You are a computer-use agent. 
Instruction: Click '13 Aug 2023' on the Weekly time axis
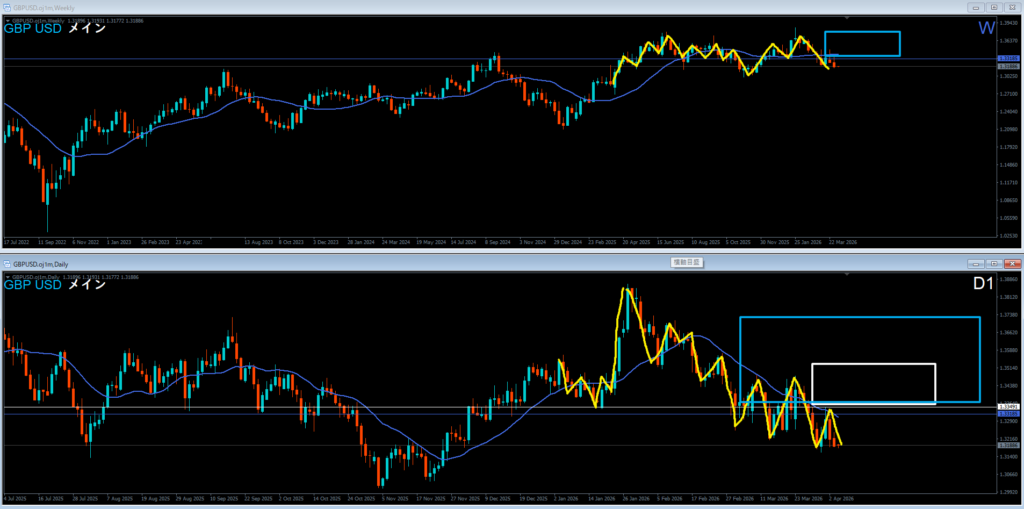click(x=257, y=241)
